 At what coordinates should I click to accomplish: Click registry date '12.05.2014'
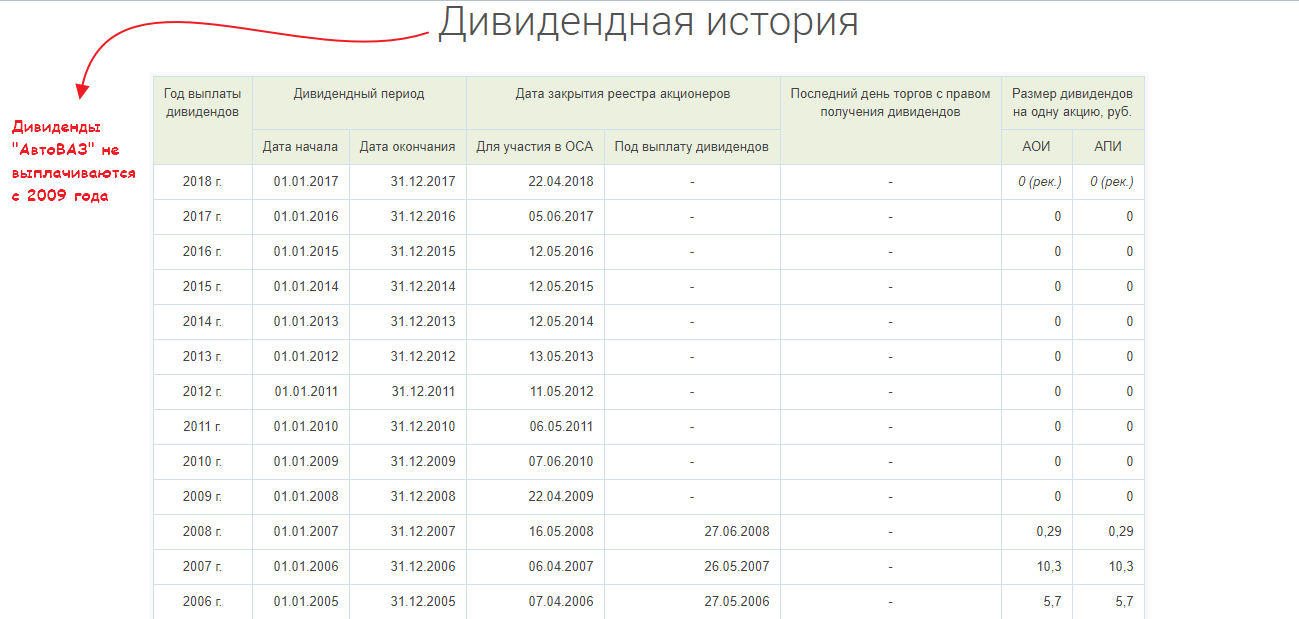561,322
